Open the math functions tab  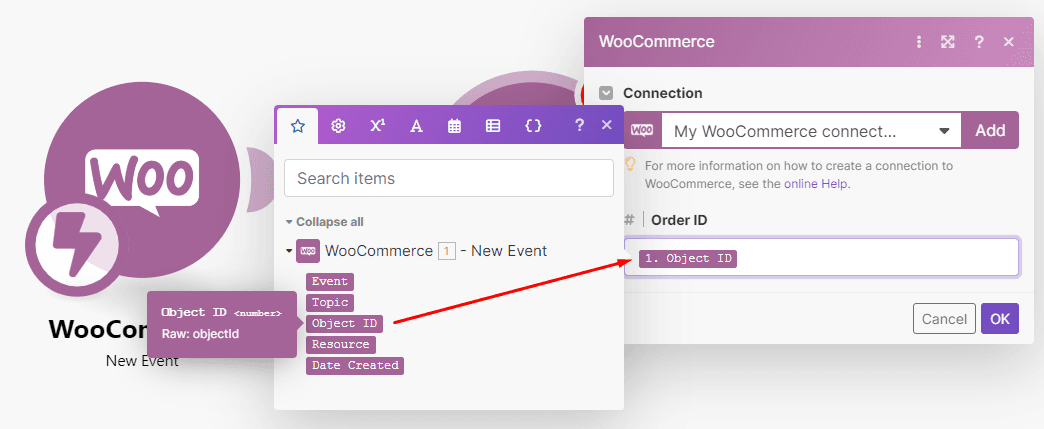pyautogui.click(x=377, y=126)
